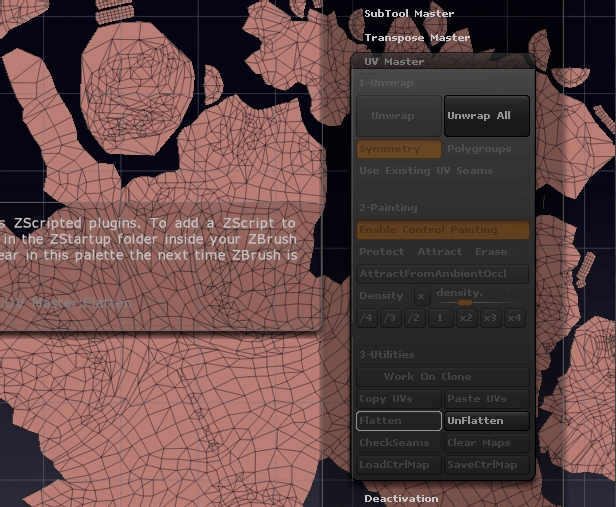Expand the SubTool Master plugin menu
616x507 pixels.
[x=409, y=14]
